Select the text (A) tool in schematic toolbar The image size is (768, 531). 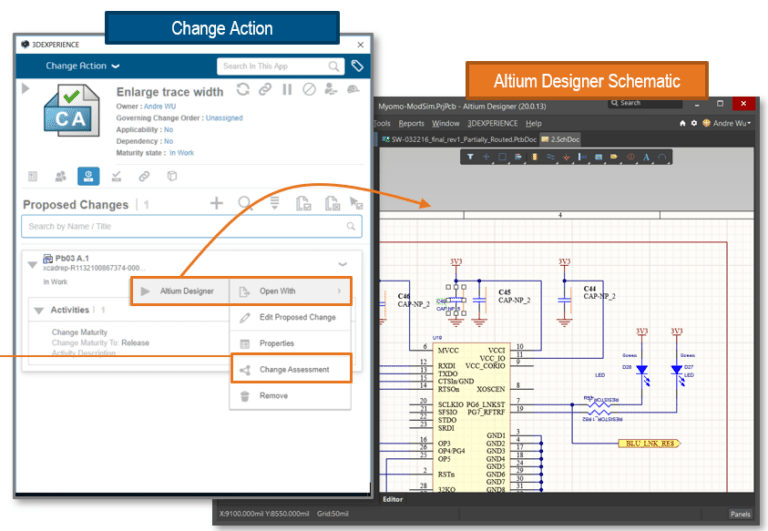click(x=647, y=157)
